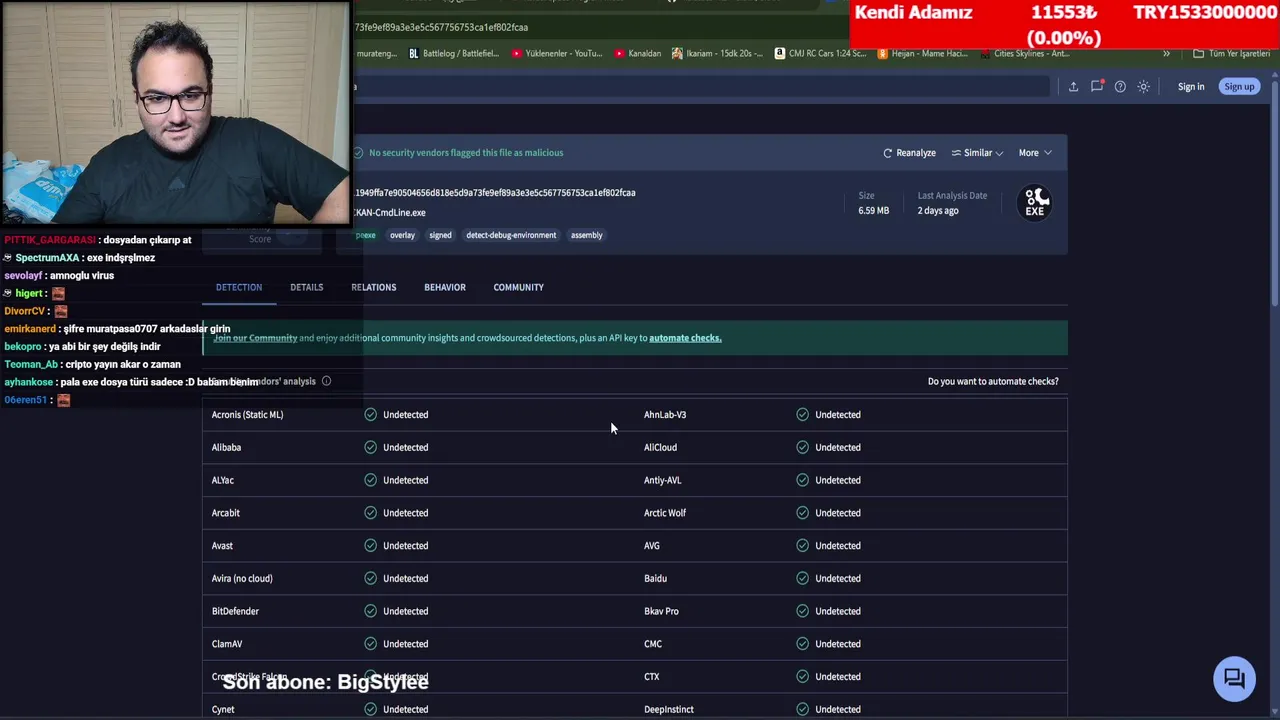Viewport: 1280px width, 720px height.
Task: Open Yüklenenler YouTube bookmark
Action: coord(557,54)
